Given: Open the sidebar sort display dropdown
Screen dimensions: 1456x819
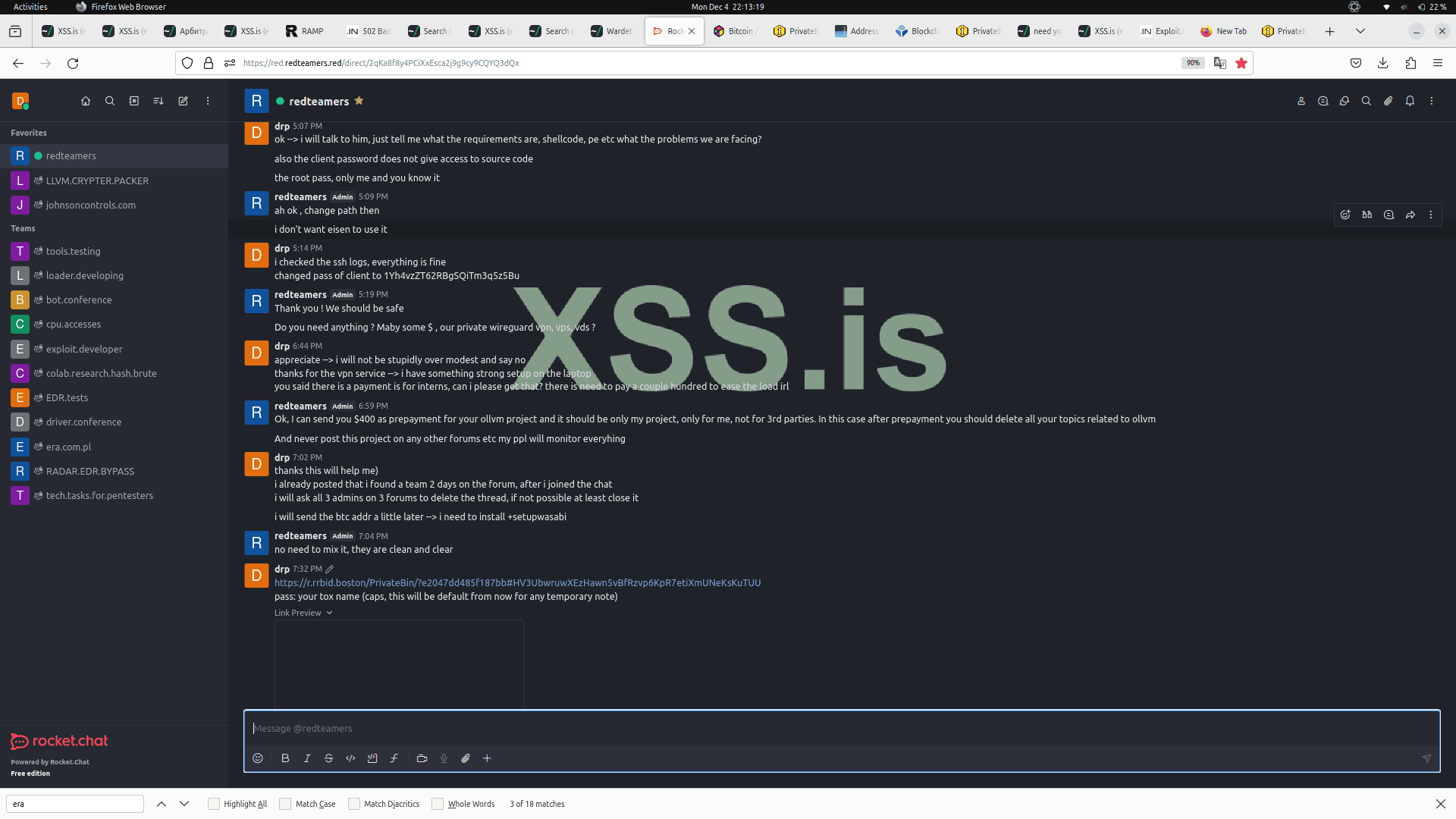Looking at the screenshot, I should click(x=158, y=101).
